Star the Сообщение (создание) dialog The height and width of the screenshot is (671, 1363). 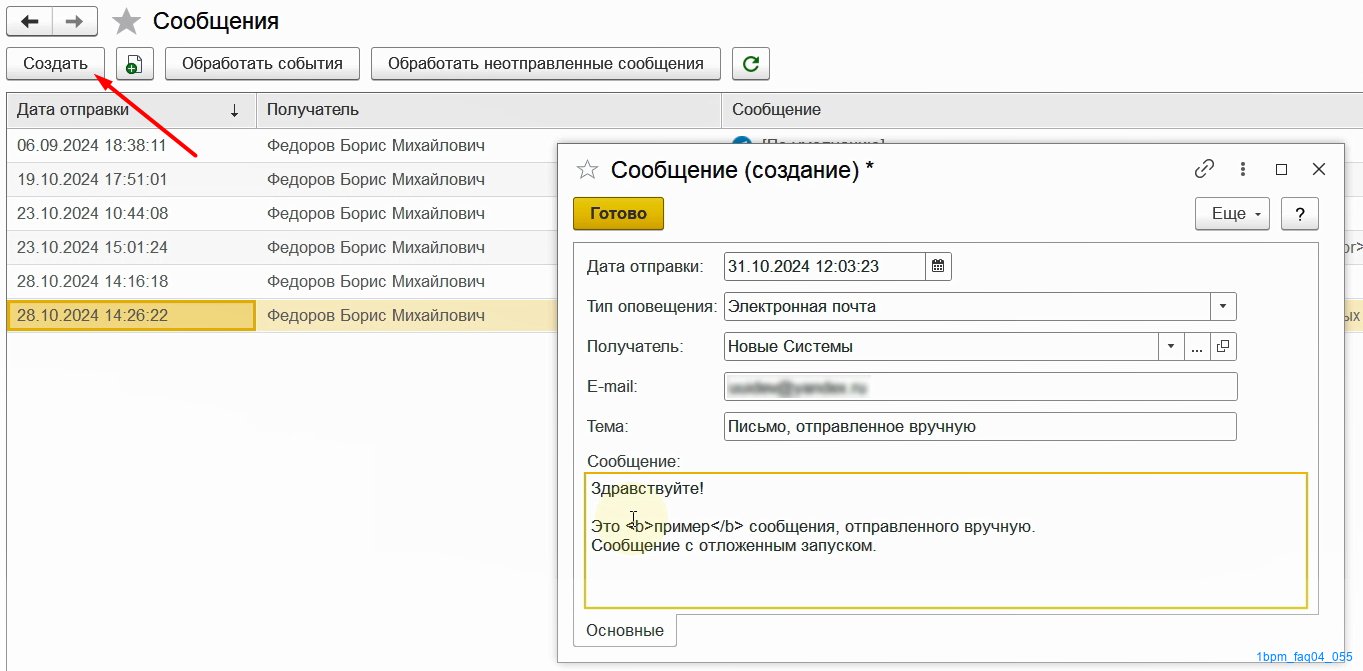click(587, 170)
